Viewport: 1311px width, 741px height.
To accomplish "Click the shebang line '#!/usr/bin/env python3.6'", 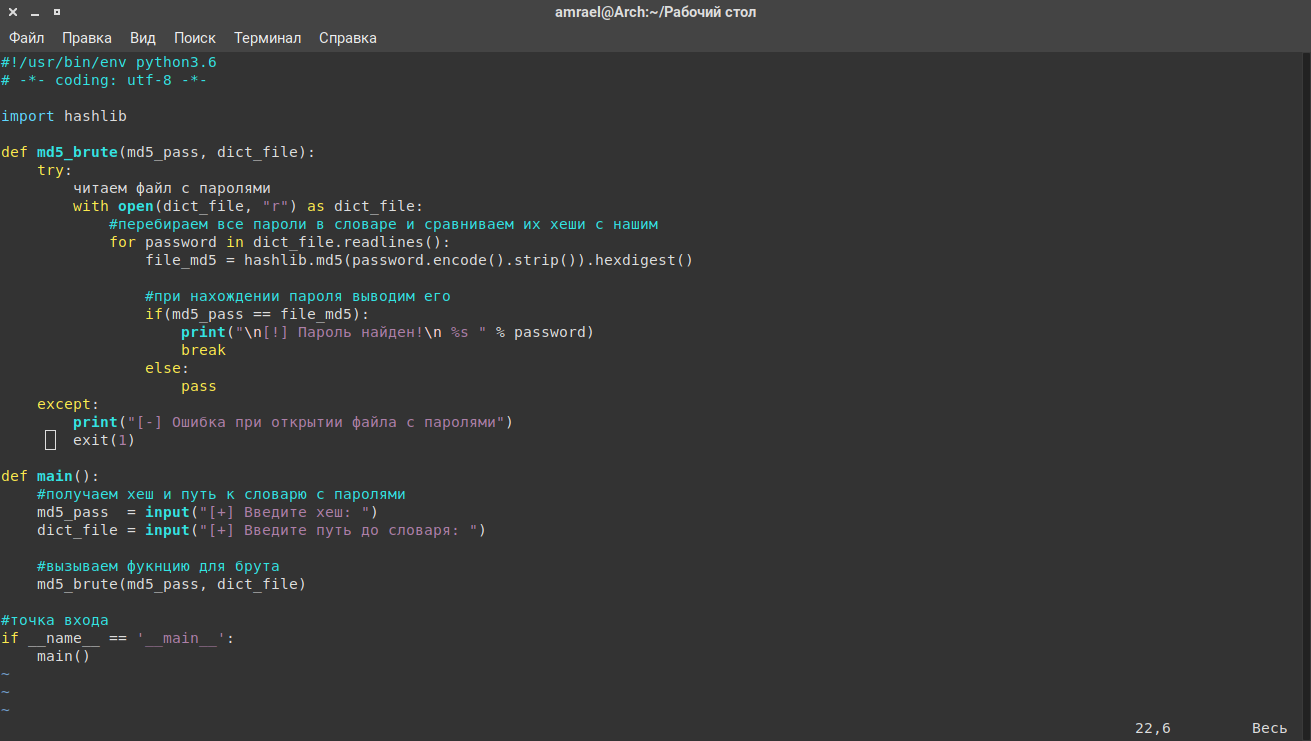I will [109, 62].
